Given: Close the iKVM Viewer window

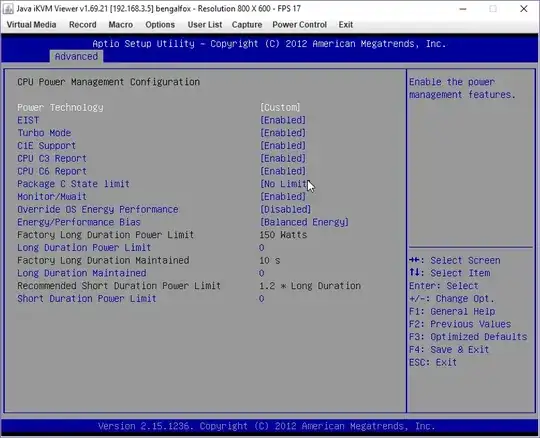Looking at the screenshot, I should (x=523, y=9).
